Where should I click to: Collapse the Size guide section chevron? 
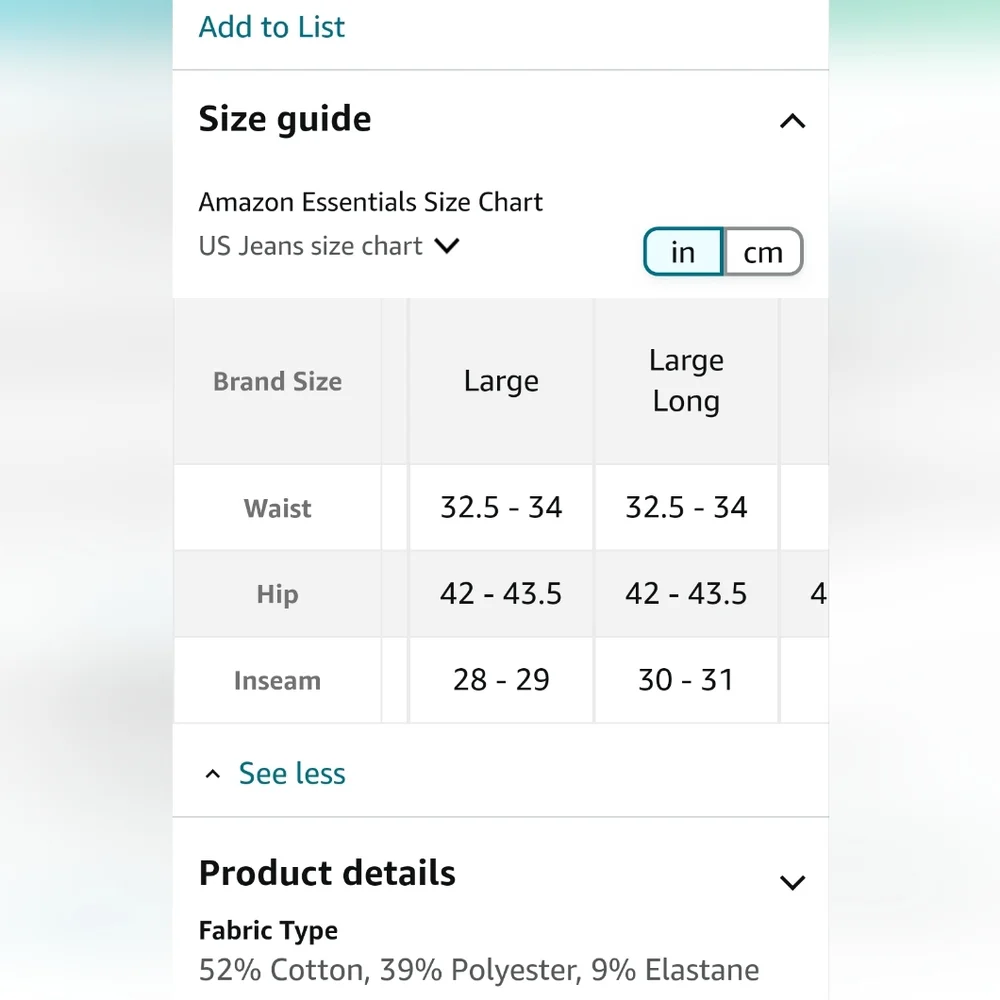pos(792,121)
